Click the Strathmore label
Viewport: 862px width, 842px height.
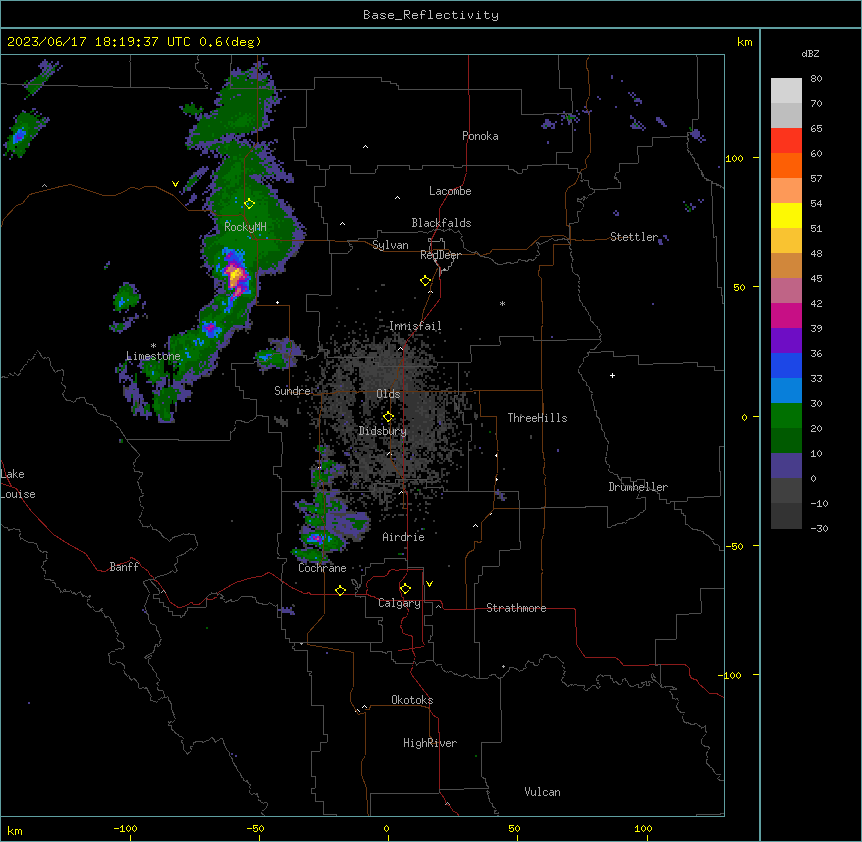[516, 608]
